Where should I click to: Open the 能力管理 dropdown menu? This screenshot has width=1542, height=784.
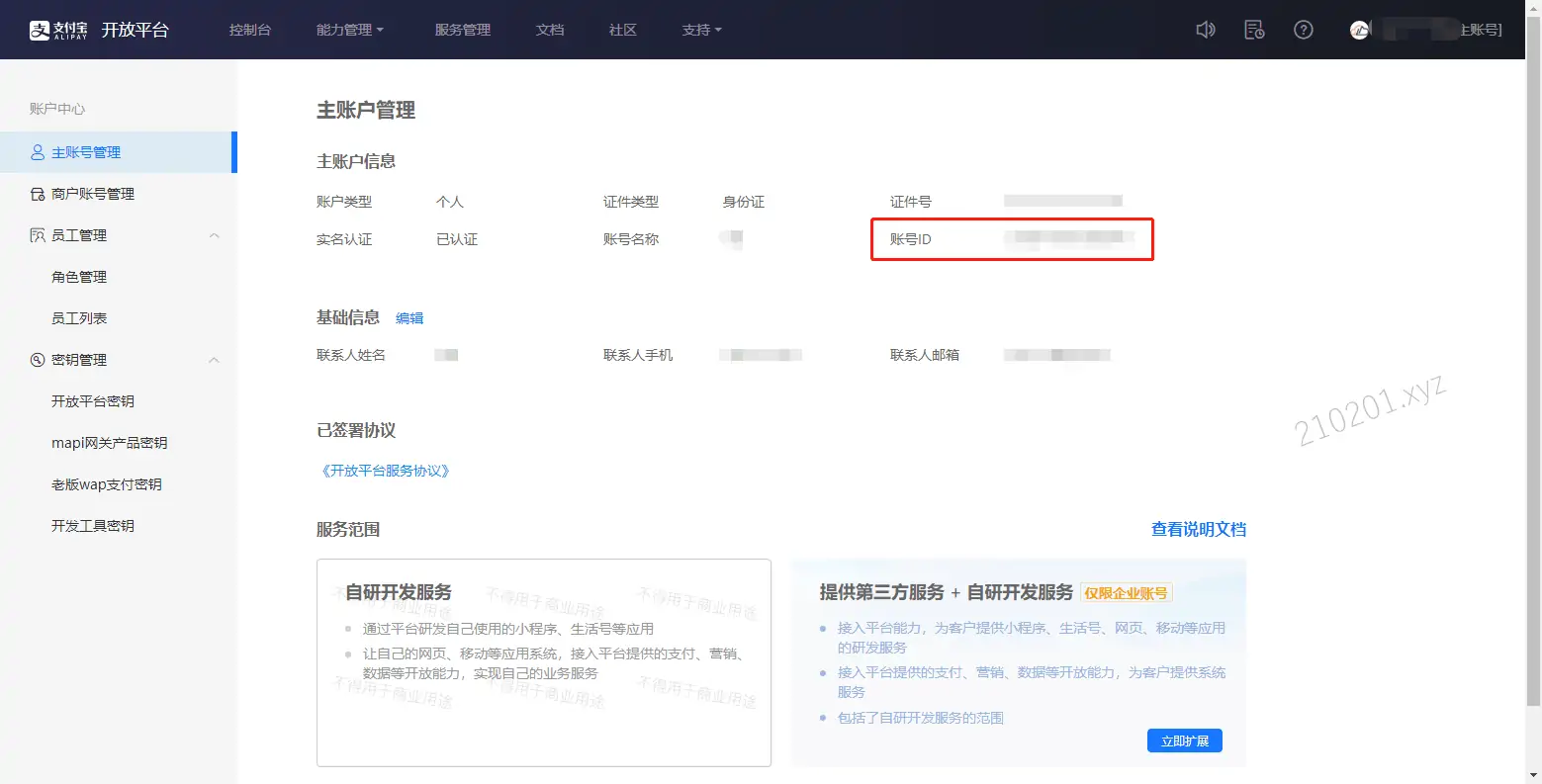click(350, 30)
